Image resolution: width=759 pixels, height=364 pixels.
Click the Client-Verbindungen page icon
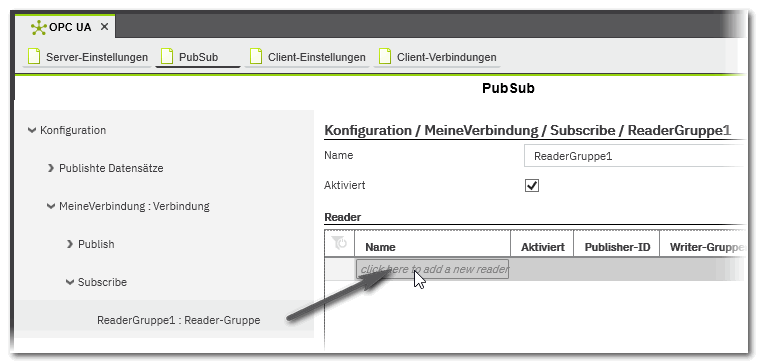click(x=385, y=57)
